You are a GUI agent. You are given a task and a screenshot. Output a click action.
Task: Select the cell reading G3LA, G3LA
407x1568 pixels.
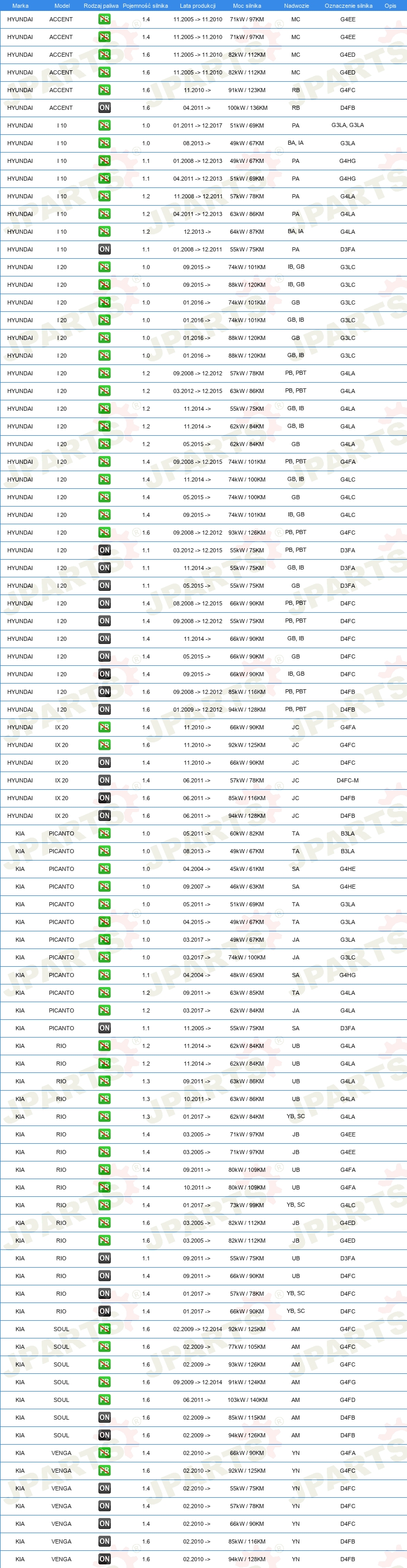click(348, 125)
